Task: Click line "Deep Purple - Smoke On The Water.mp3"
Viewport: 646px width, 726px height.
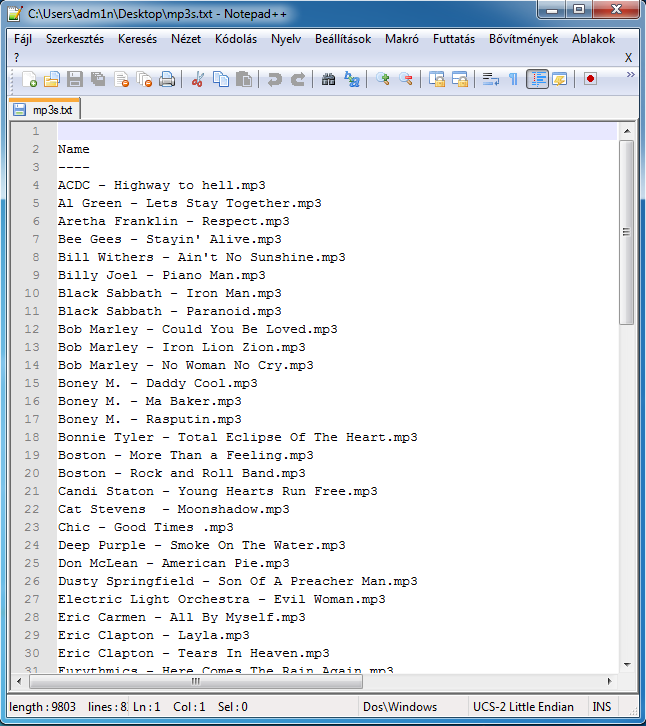Action: pyautogui.click(x=201, y=545)
